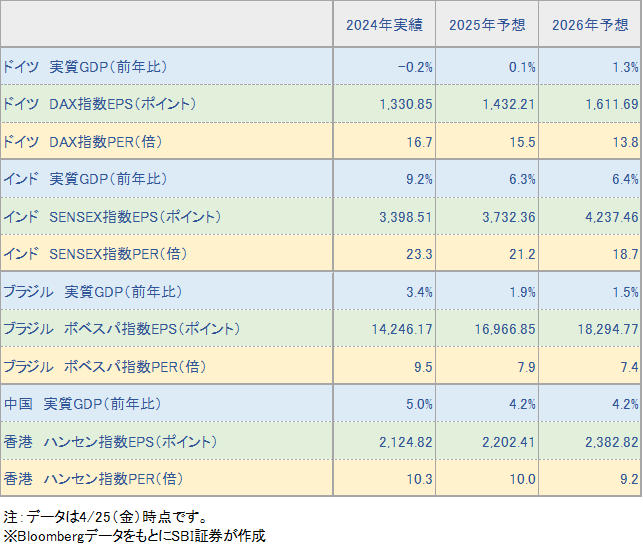Click the Bloomberg data source footnote
The width and height of the screenshot is (643, 555).
(134, 536)
